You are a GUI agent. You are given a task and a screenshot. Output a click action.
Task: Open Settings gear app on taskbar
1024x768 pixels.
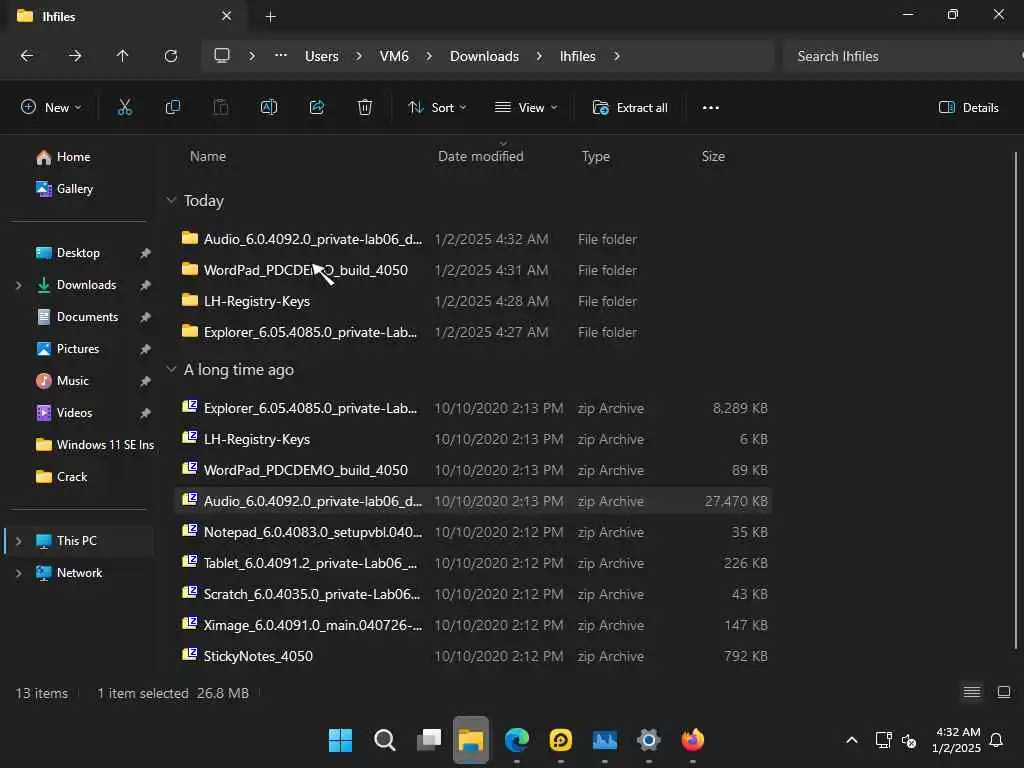tap(648, 741)
